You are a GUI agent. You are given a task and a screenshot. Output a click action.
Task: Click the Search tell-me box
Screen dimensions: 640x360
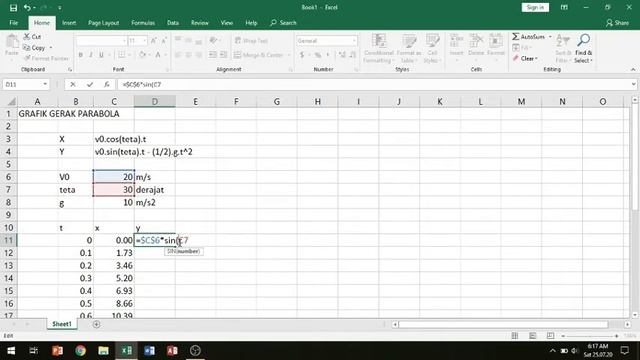point(283,23)
